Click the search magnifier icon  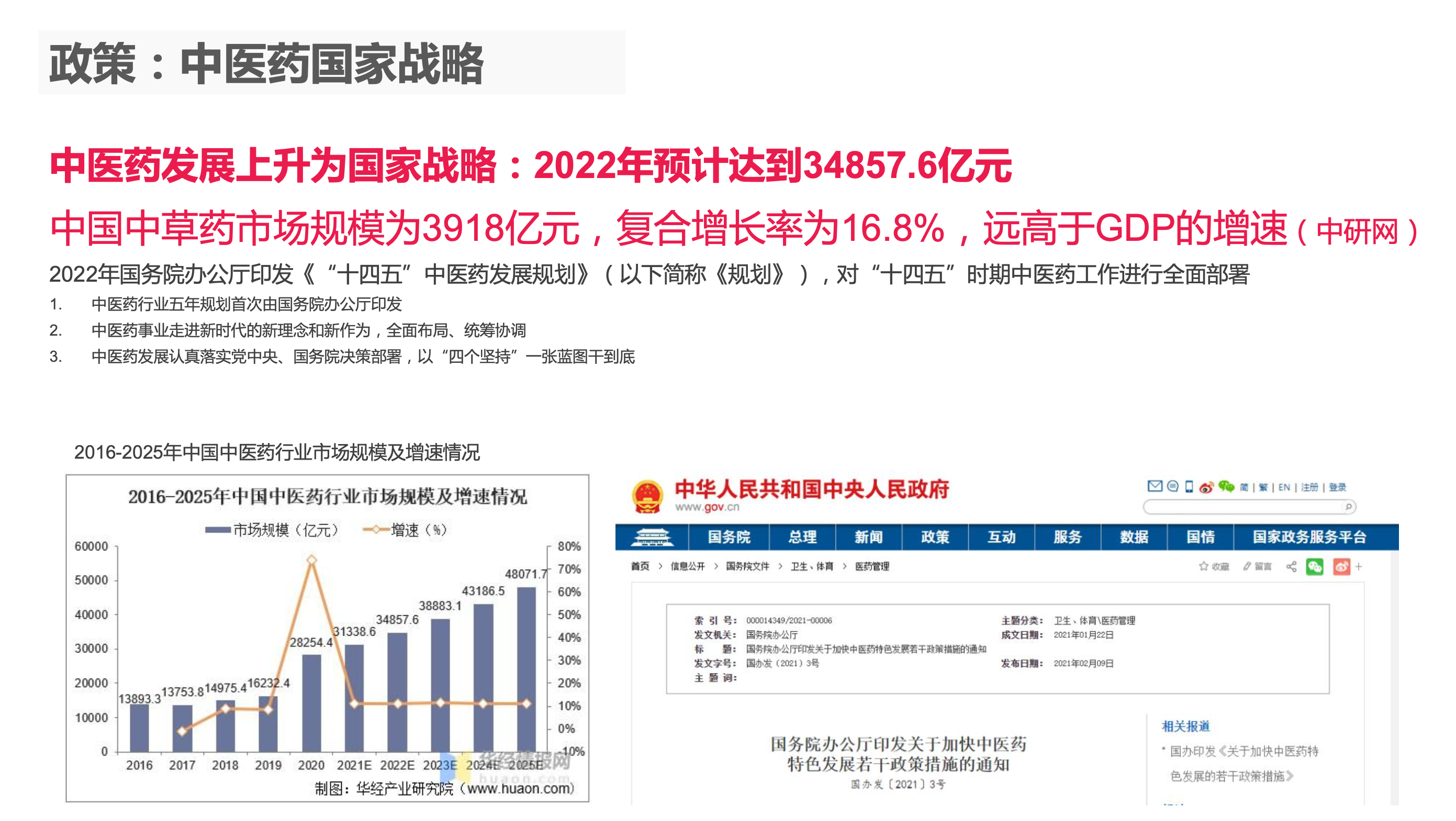[x=1349, y=507]
